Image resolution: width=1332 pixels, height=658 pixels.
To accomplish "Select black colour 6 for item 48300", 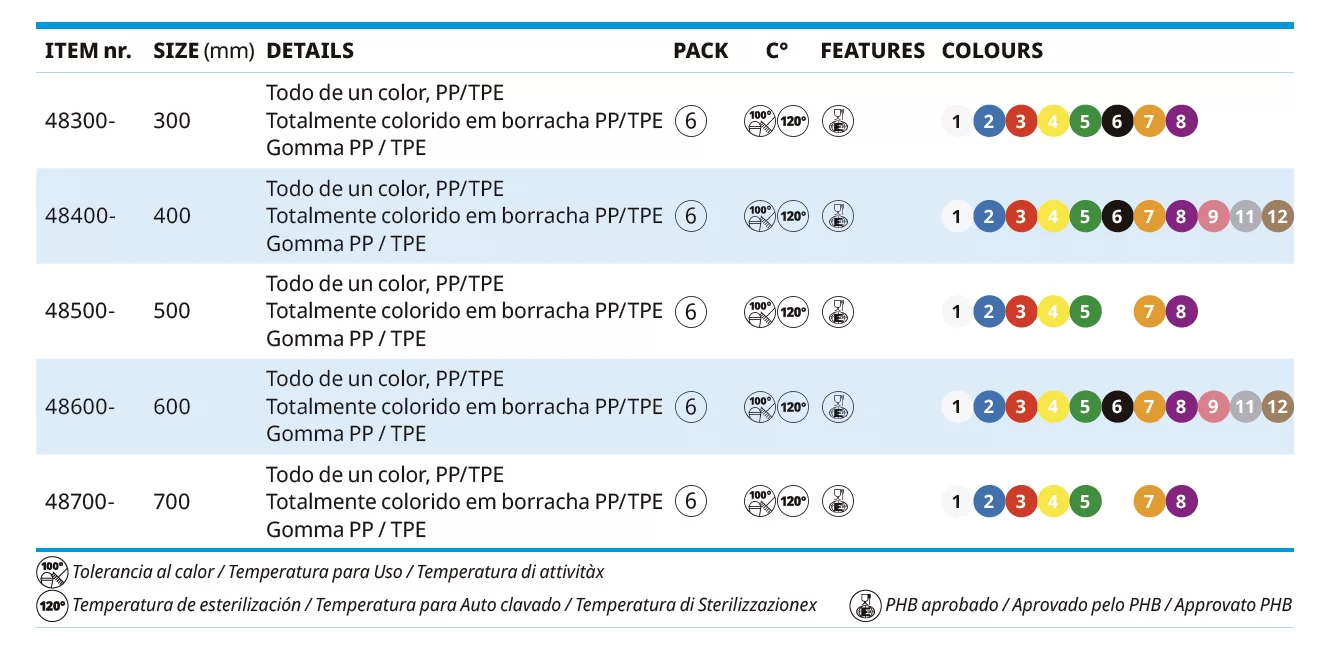I will tap(1117, 122).
